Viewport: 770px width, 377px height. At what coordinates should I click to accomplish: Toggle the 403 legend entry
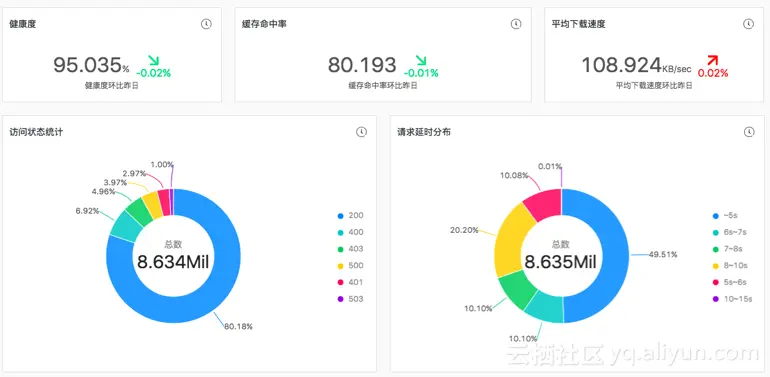tap(350, 249)
